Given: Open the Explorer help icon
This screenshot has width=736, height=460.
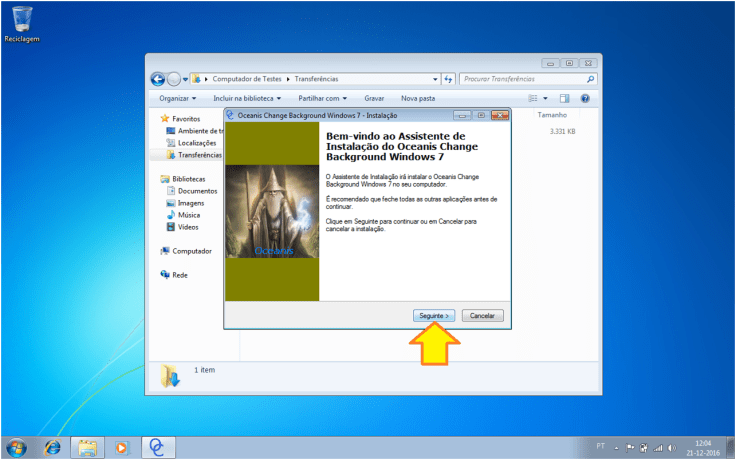Looking at the screenshot, I should pyautogui.click(x=586, y=99).
